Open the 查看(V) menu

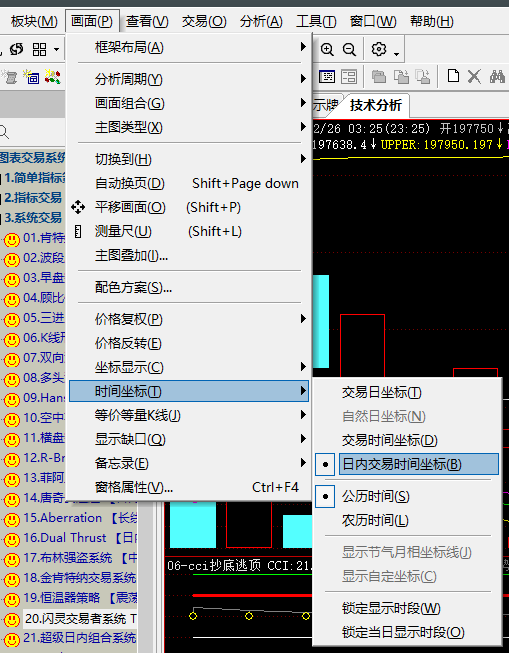[x=147, y=21]
